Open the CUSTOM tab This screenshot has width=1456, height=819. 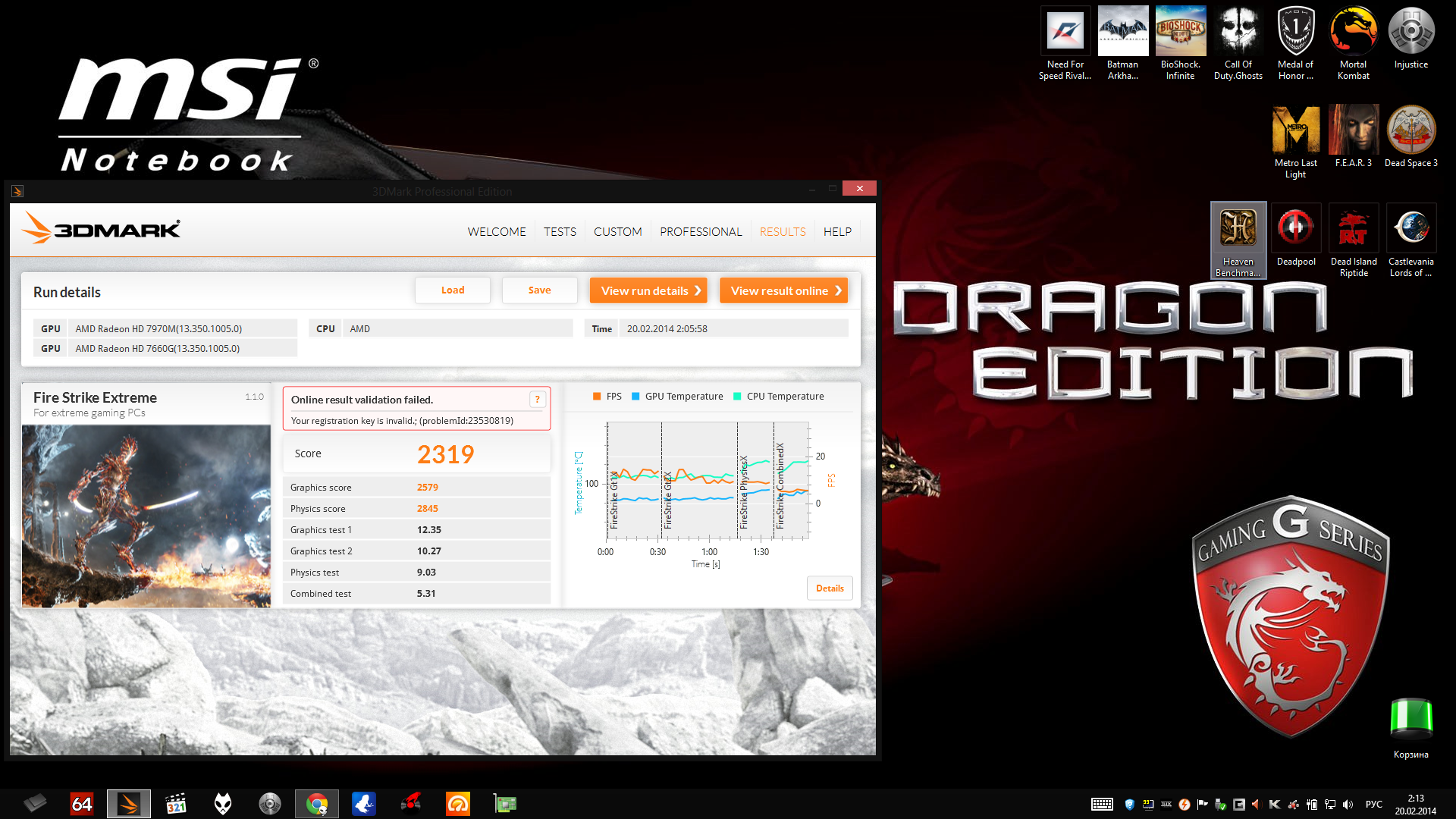click(x=617, y=231)
